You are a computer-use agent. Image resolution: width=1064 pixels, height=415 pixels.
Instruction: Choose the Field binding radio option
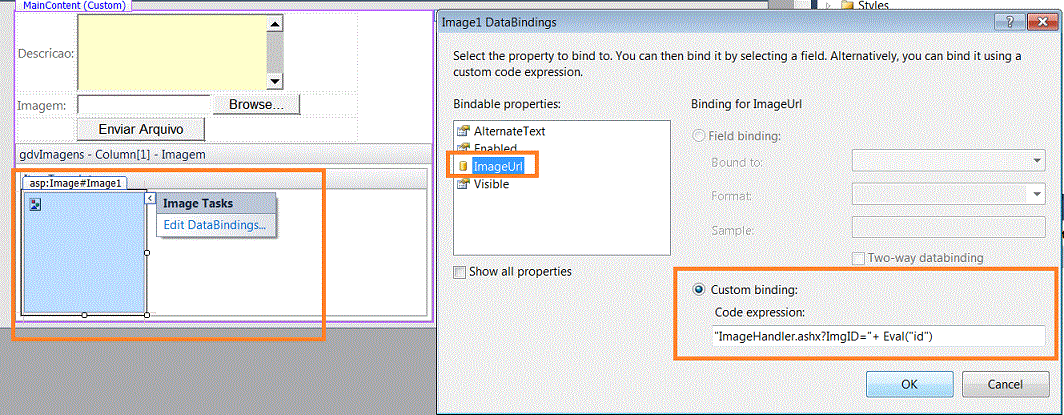pyautogui.click(x=698, y=136)
